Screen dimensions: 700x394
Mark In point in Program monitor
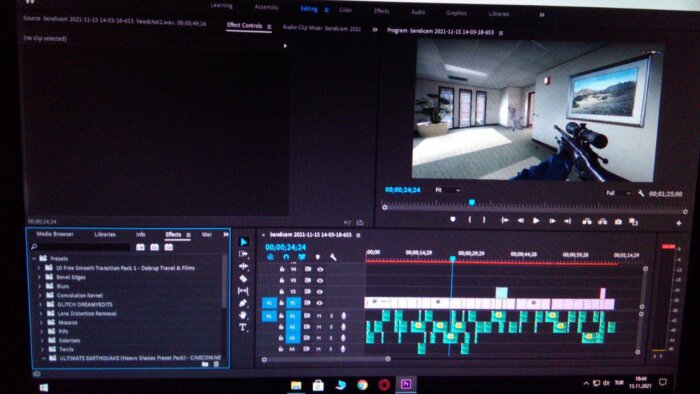[x=470, y=220]
